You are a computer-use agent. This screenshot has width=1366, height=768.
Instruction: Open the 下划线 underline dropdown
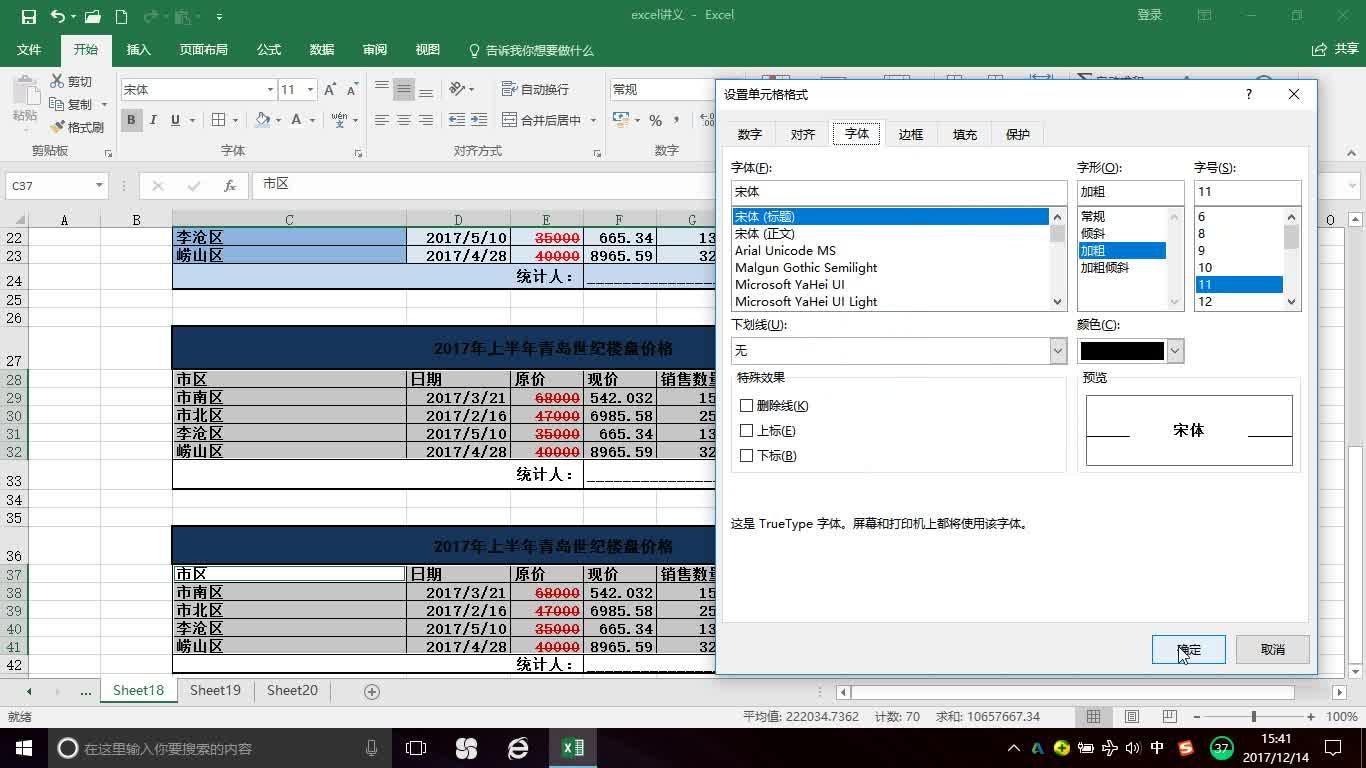coord(1058,351)
